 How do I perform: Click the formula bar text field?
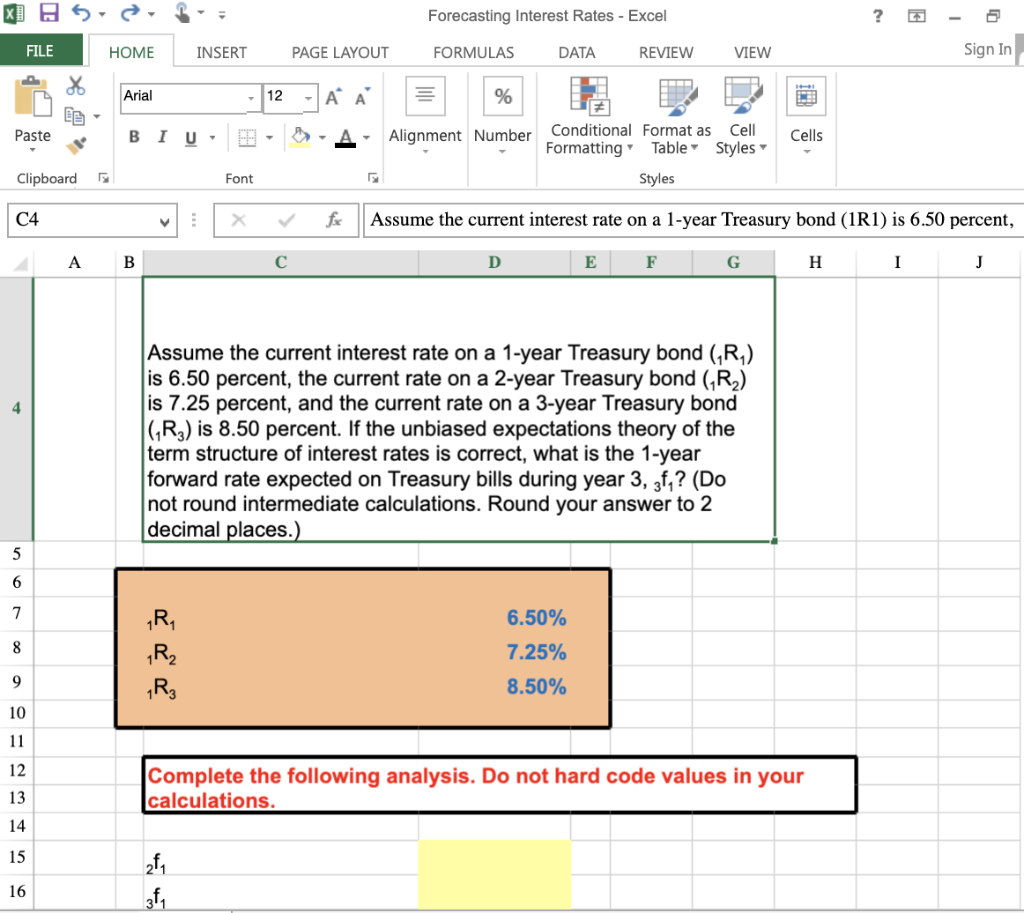point(693,220)
